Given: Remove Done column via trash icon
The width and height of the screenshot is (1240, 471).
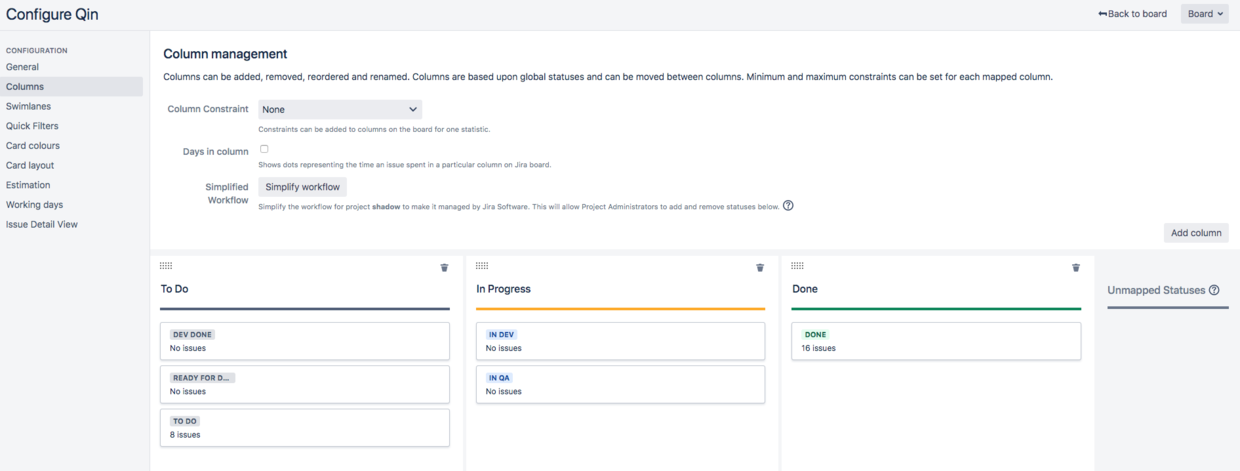Looking at the screenshot, I should tap(1076, 268).
